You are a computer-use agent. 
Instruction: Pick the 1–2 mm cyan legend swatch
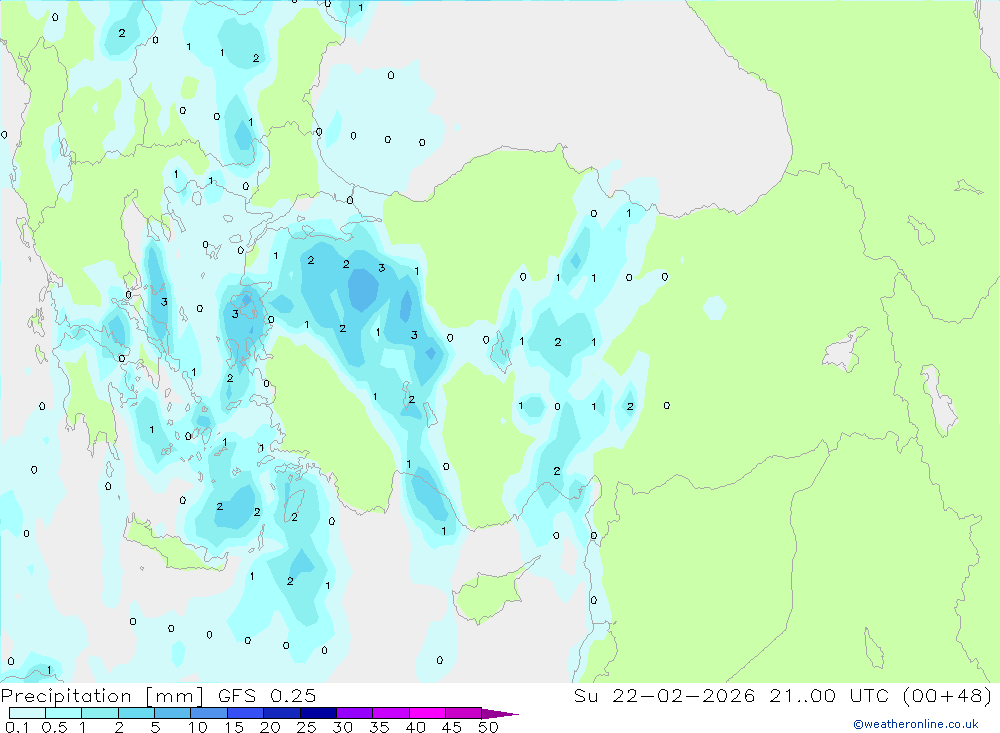(100, 713)
